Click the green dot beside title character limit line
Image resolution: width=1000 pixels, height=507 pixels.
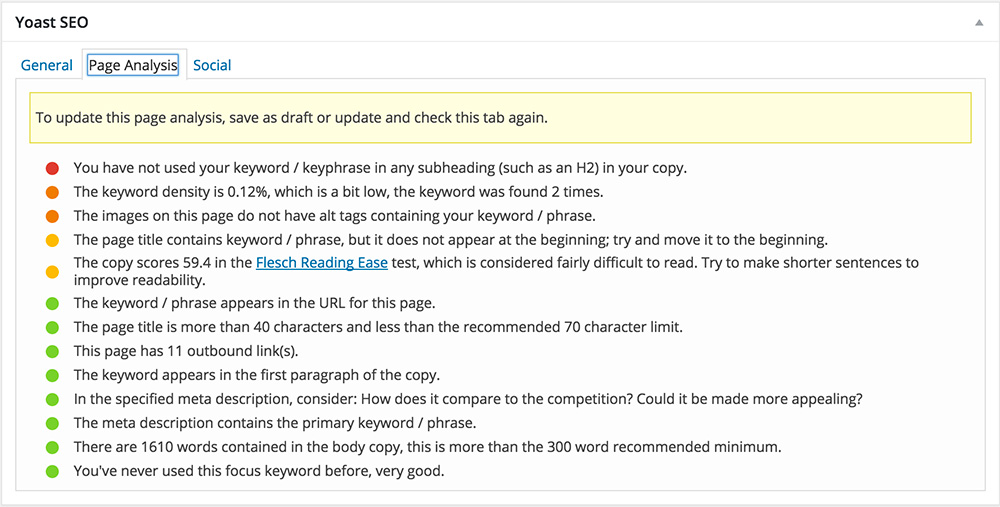52,327
